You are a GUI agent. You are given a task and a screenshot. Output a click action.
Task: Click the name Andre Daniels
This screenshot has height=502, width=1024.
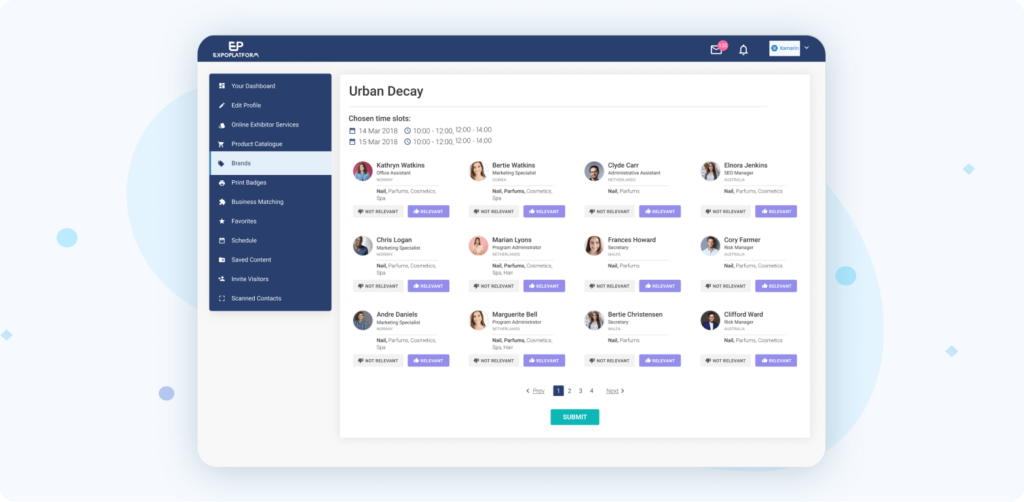click(396, 314)
